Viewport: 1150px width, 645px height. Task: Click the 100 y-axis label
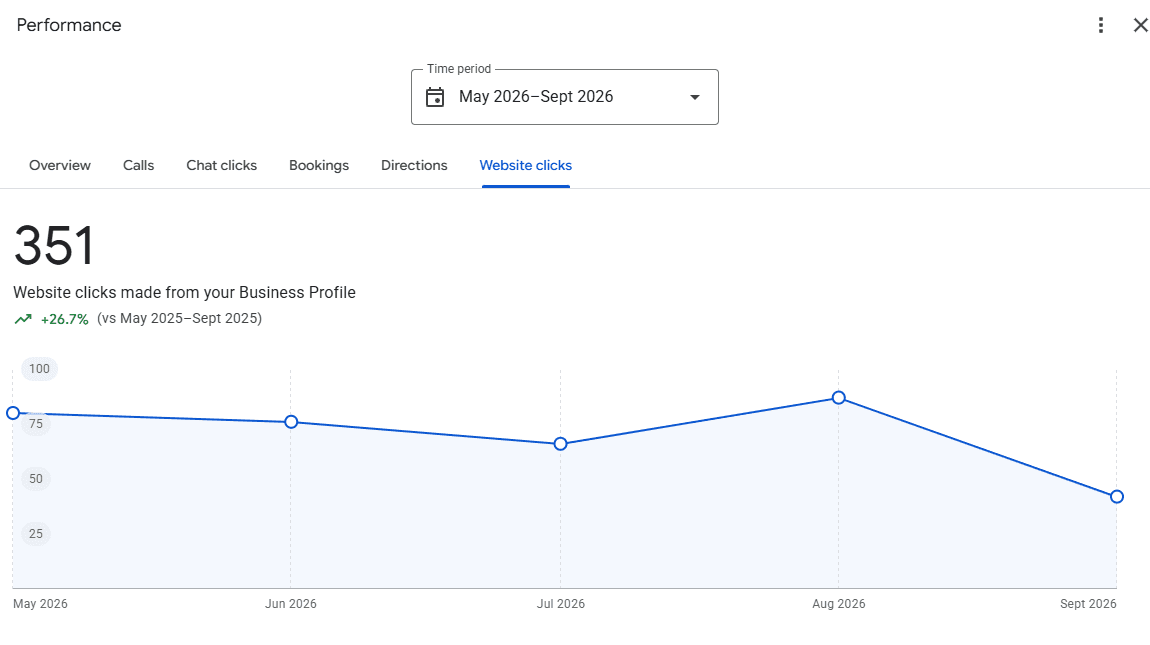tap(40, 369)
